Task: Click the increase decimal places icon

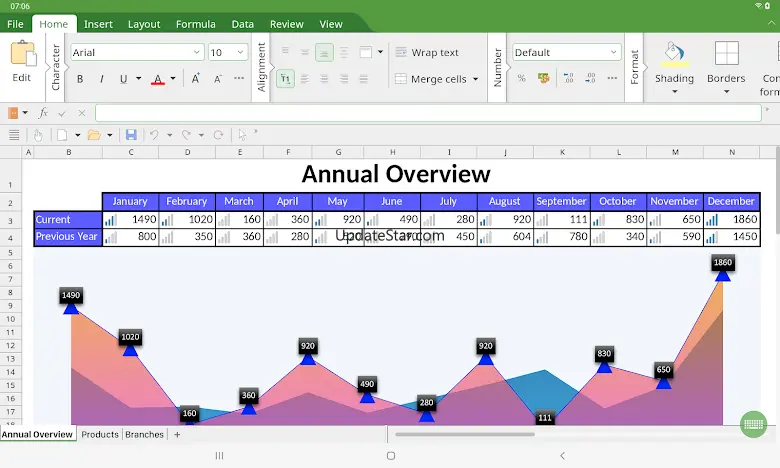Action: tap(568, 78)
